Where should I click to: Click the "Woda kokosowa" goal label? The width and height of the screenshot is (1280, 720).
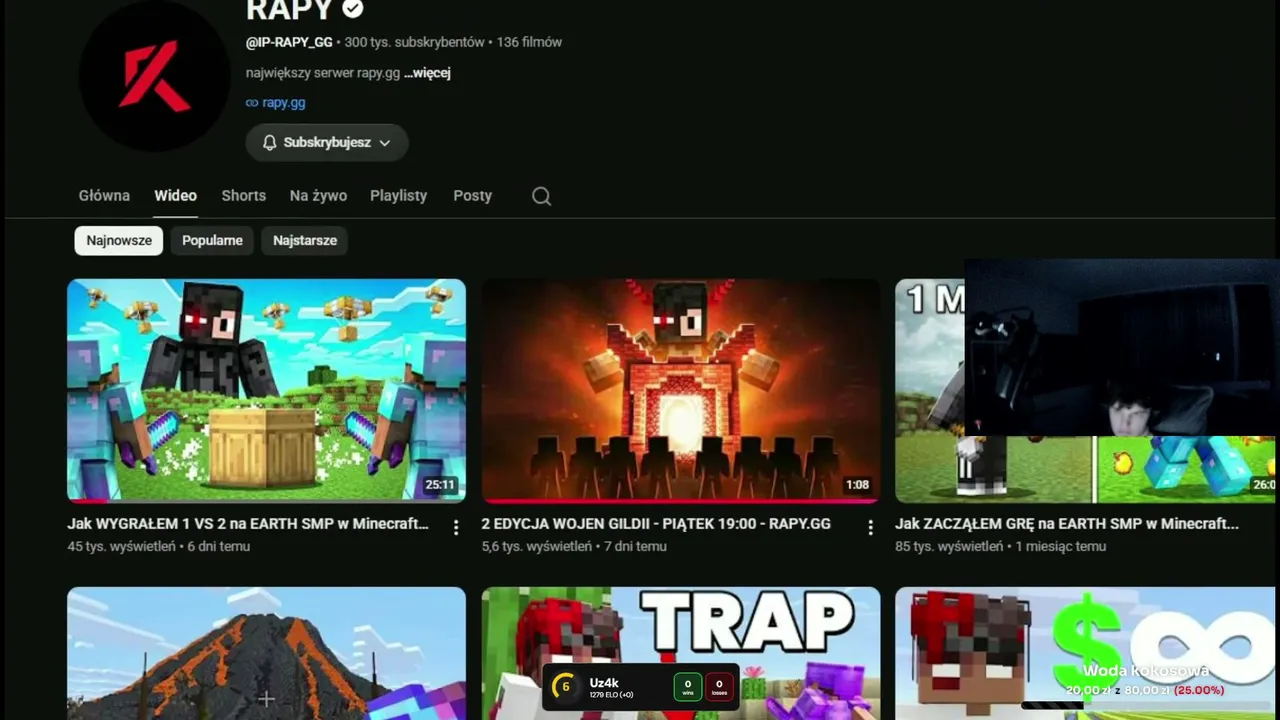[1145, 671]
